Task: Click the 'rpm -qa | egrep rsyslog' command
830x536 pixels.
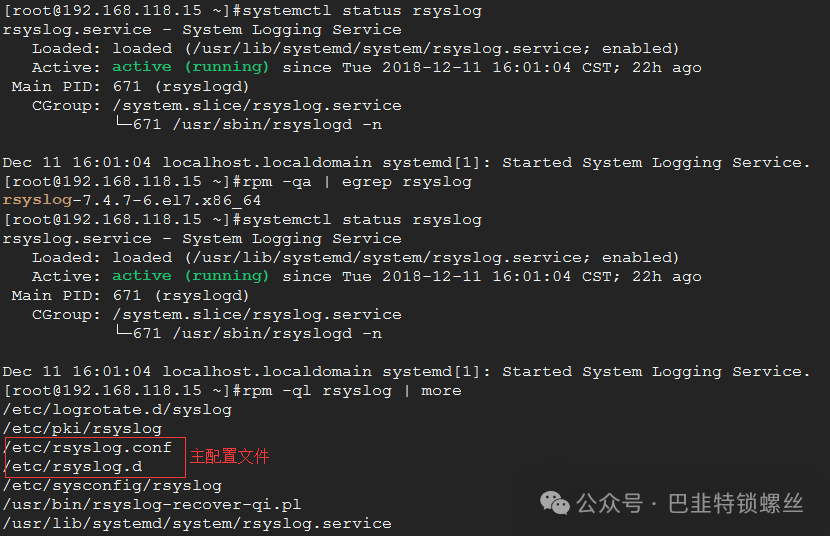Action: [356, 181]
